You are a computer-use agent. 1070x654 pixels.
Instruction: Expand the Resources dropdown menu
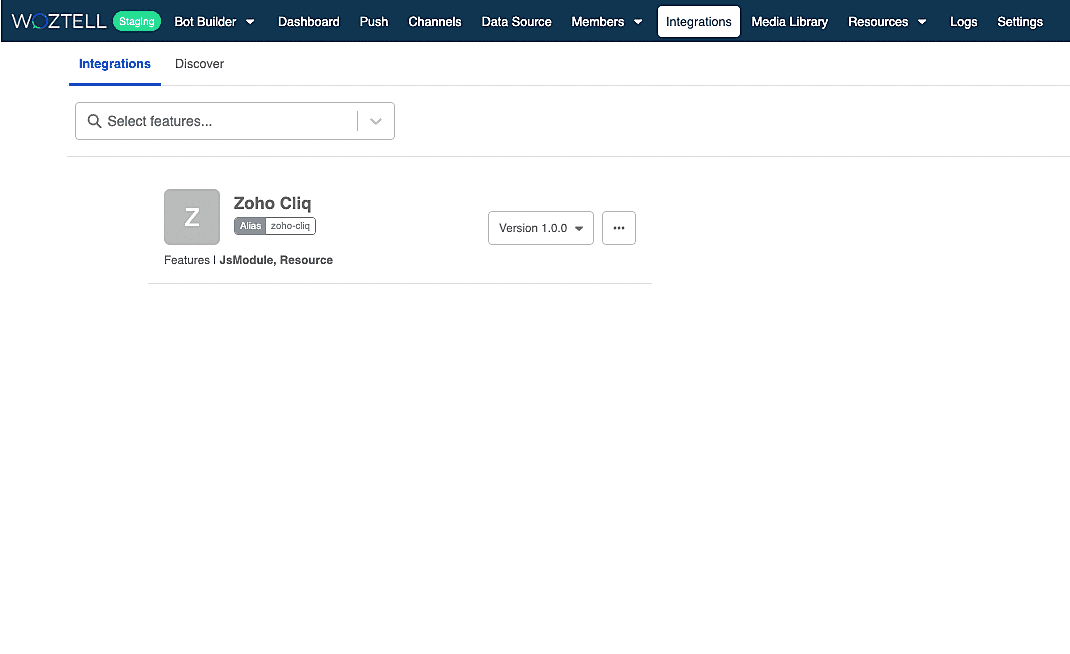[x=887, y=22]
